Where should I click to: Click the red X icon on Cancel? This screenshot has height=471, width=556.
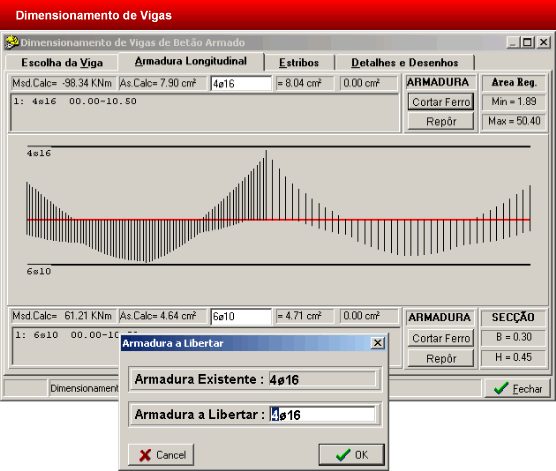[145, 455]
